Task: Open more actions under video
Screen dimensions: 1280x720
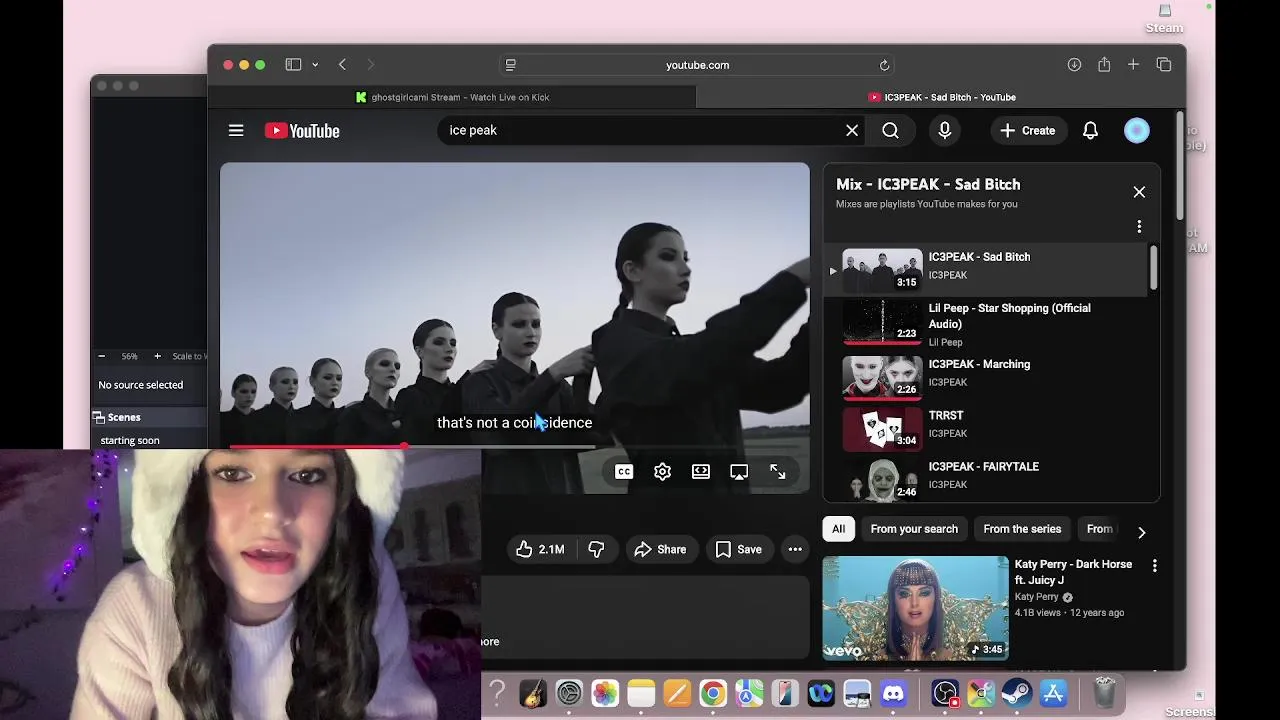Action: [x=795, y=549]
